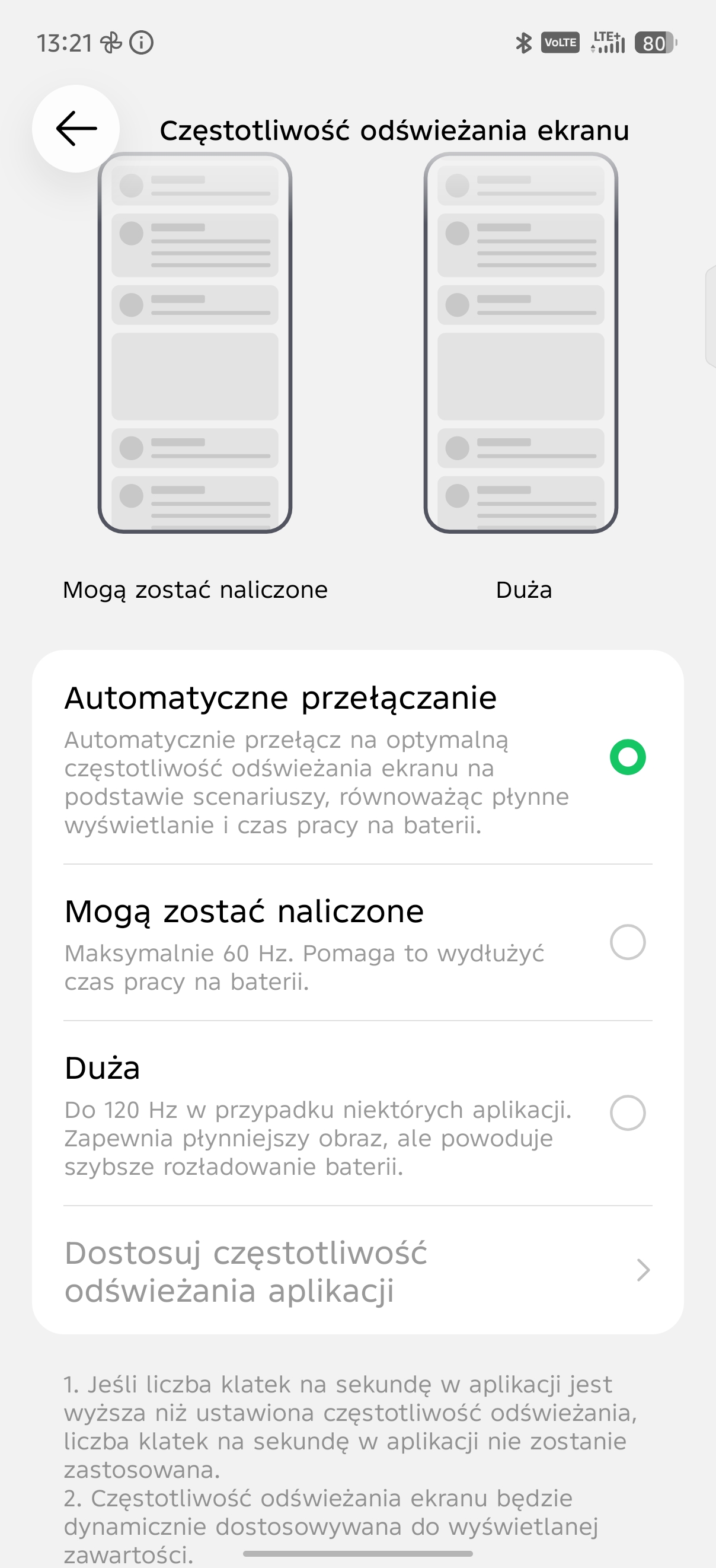Select the 60 Hz radio button
The image size is (716, 1568).
627,942
